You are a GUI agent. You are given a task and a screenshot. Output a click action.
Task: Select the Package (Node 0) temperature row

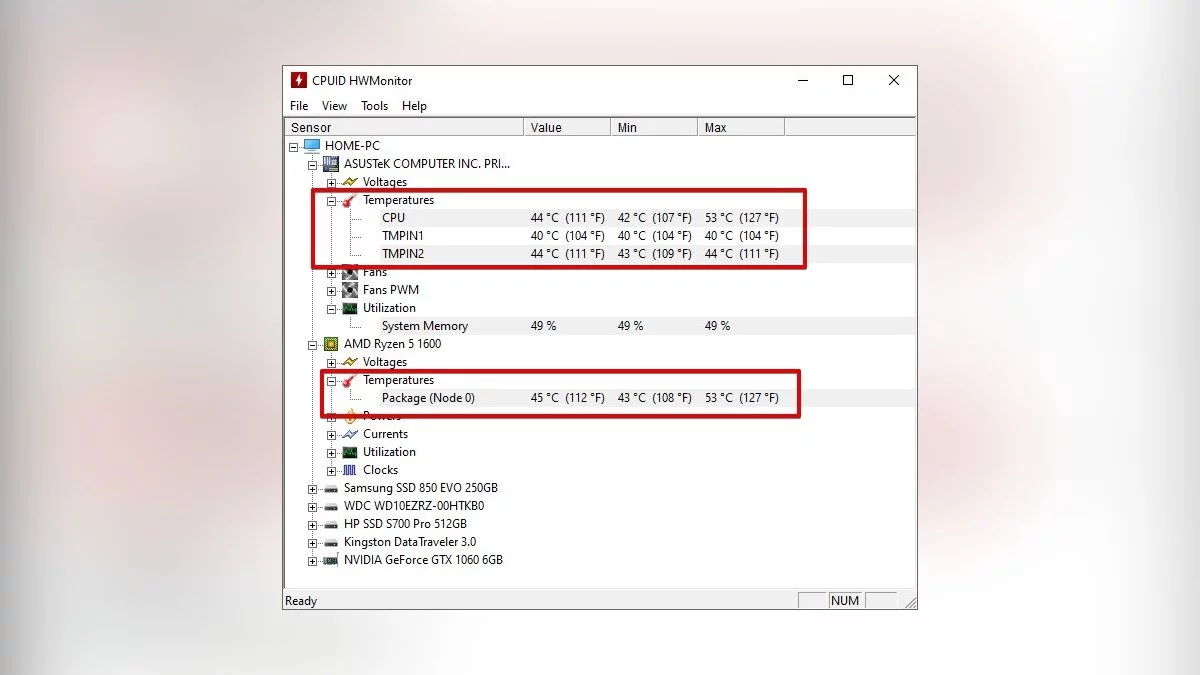click(600, 398)
